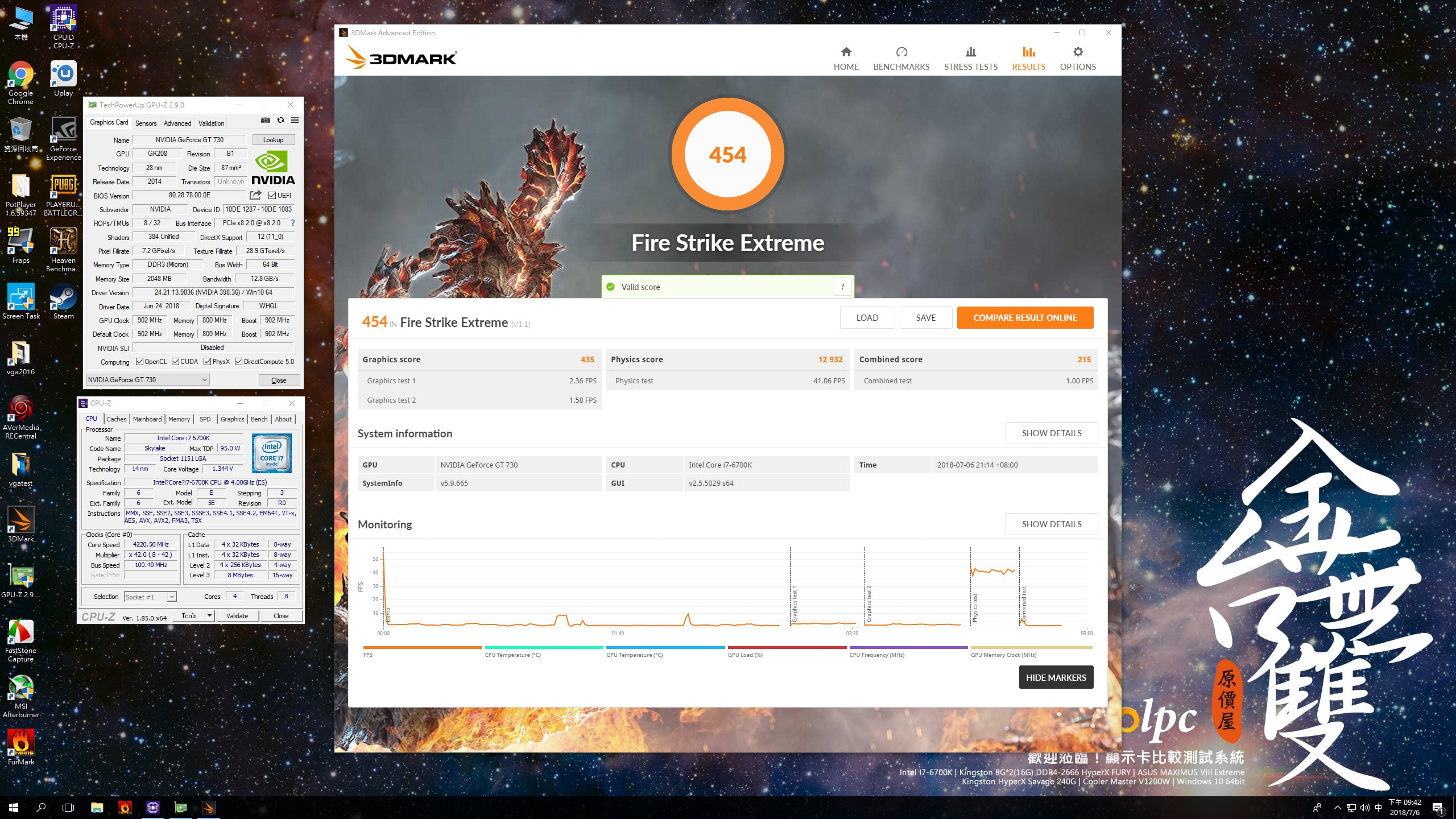This screenshot has width=1456, height=819.
Task: Open FurMark desktop icon
Action: (x=20, y=747)
